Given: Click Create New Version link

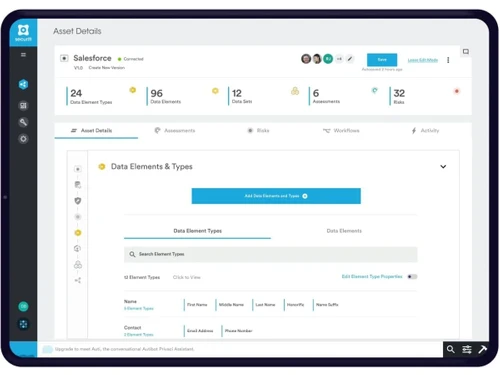Looking at the screenshot, I should [107, 68].
